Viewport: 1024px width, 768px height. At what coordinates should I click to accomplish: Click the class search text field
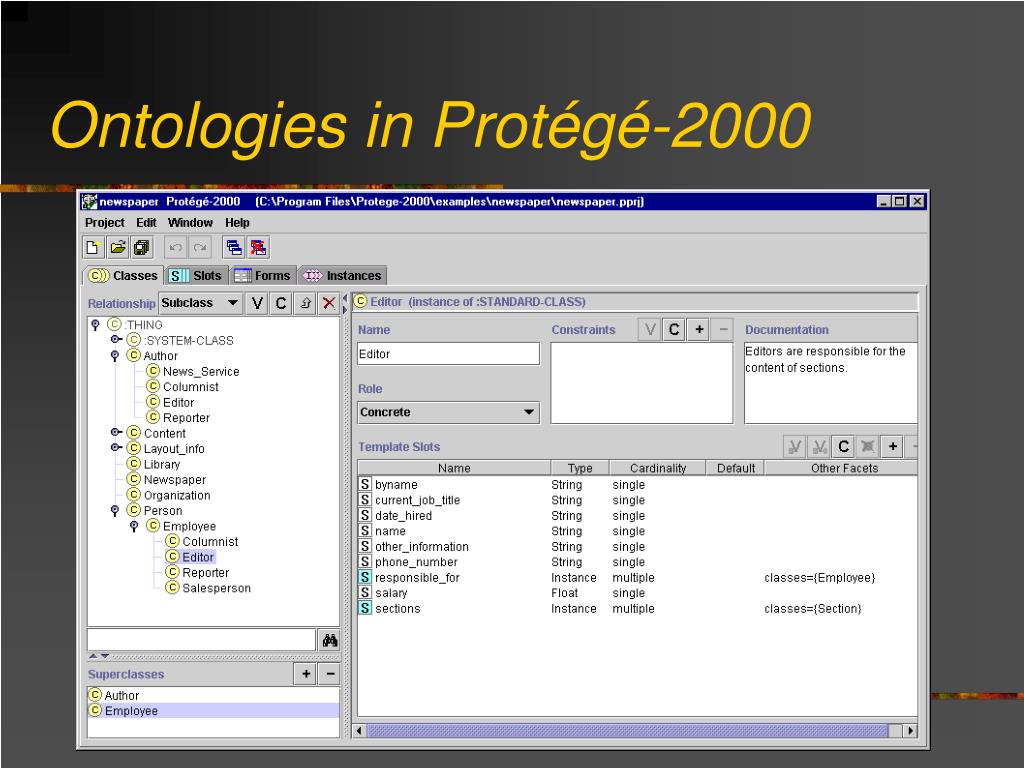click(202, 640)
